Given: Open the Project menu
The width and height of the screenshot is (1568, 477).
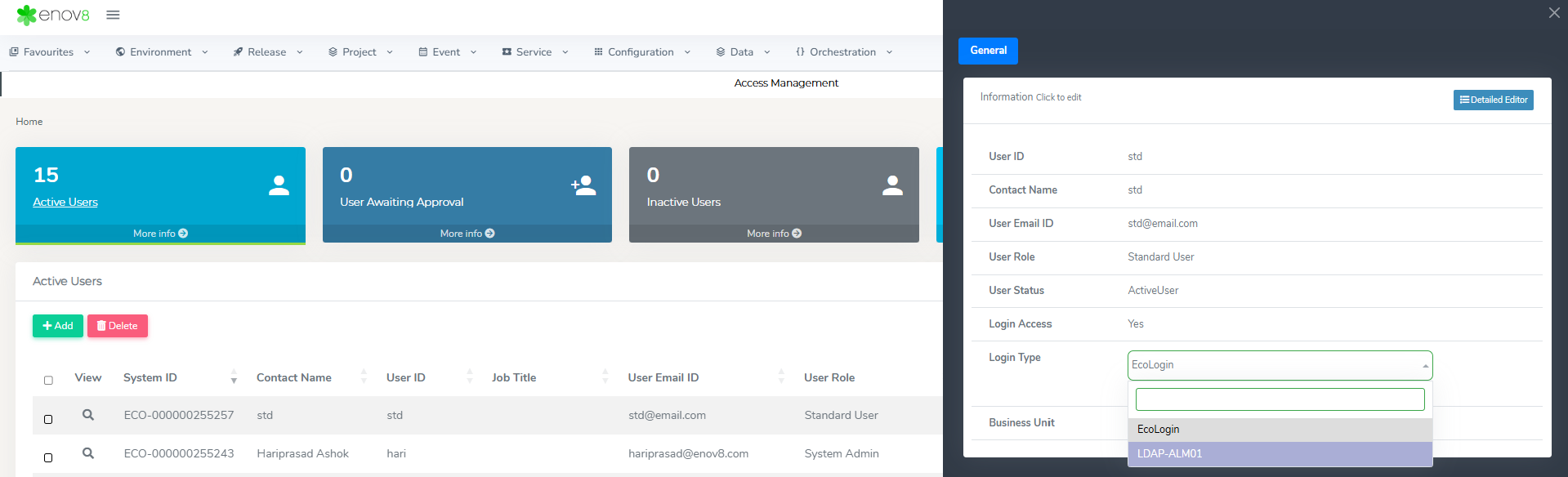Looking at the screenshot, I should tap(360, 52).
